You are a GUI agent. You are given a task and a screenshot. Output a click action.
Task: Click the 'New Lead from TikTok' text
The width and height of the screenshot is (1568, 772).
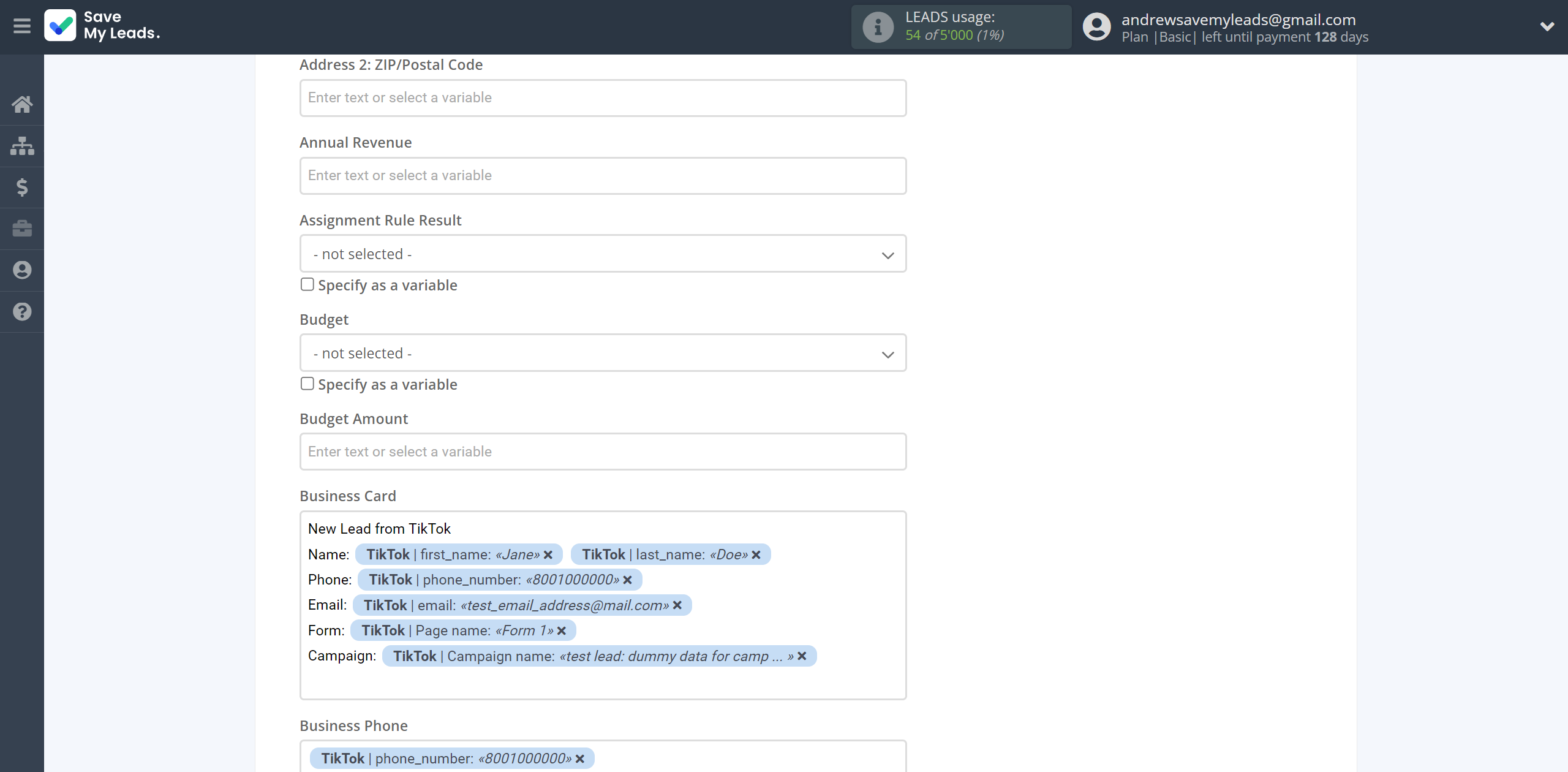(379, 529)
